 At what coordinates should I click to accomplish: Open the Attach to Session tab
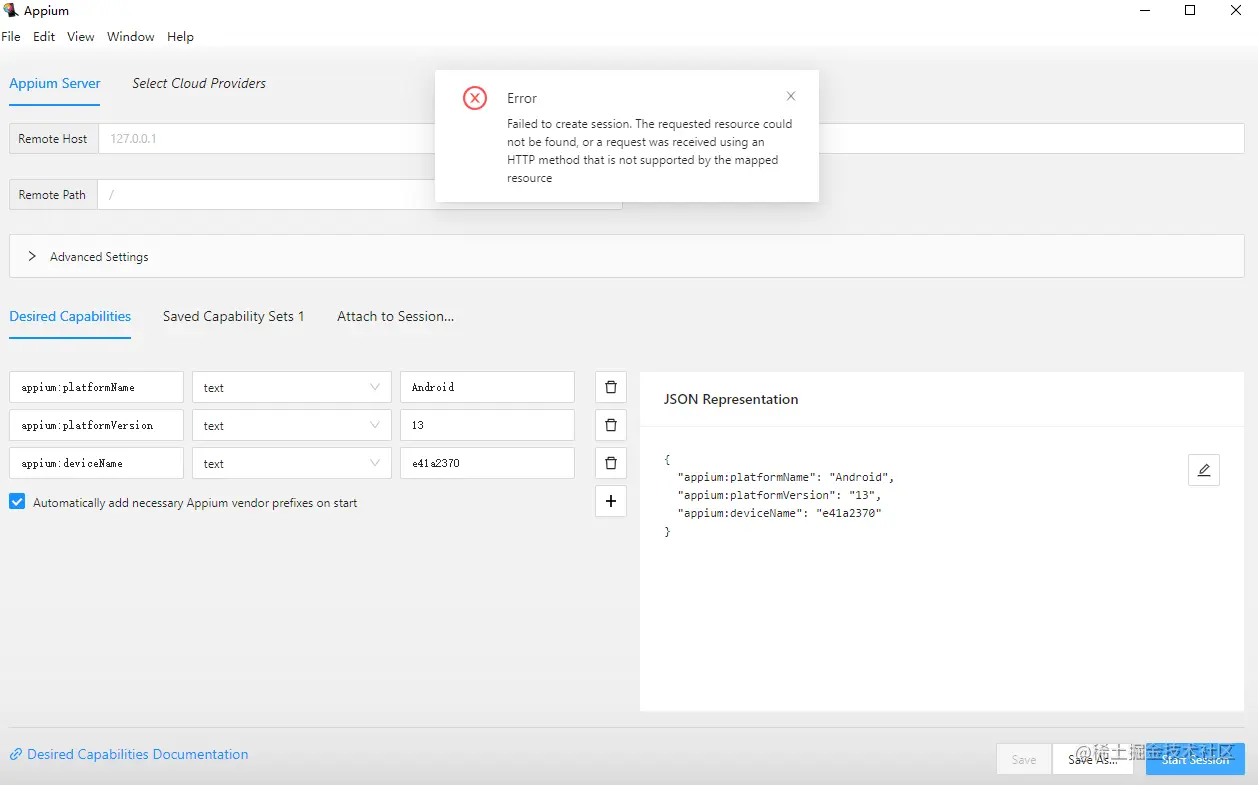pos(395,316)
